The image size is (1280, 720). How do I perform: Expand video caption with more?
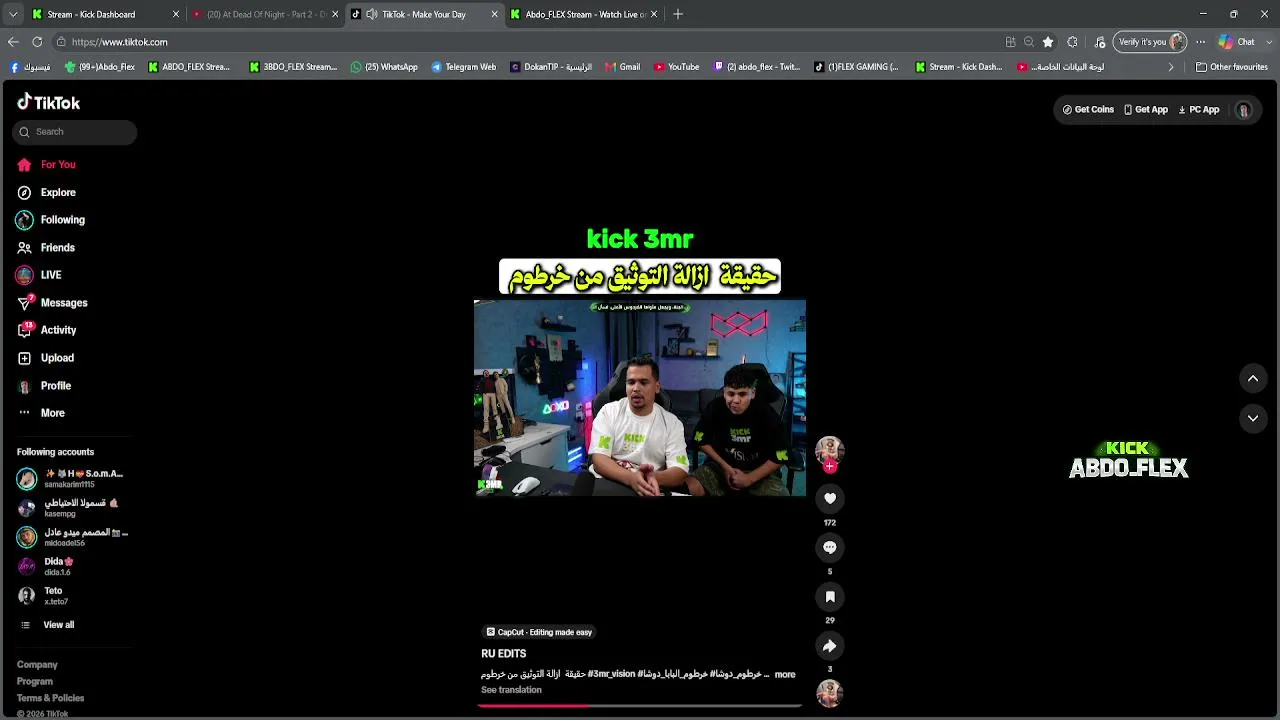click(x=785, y=675)
